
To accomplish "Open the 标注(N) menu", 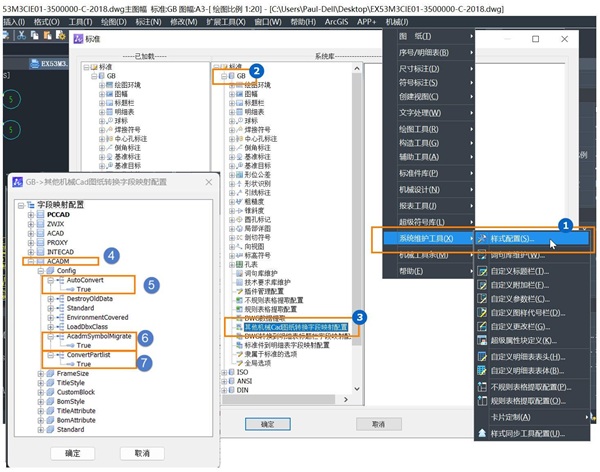I will click(148, 22).
